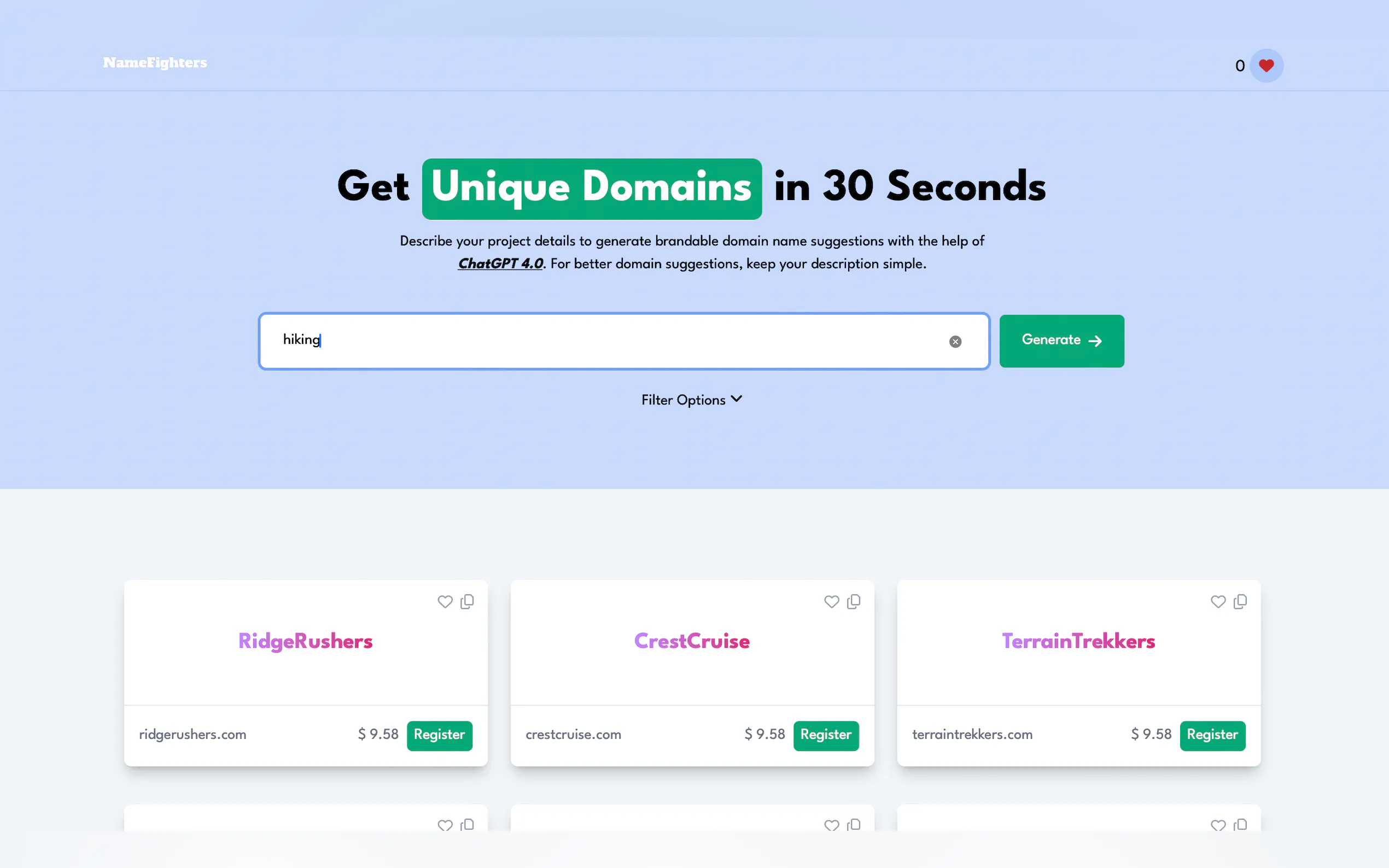Copy the RidgeRushers domain name

click(x=468, y=601)
